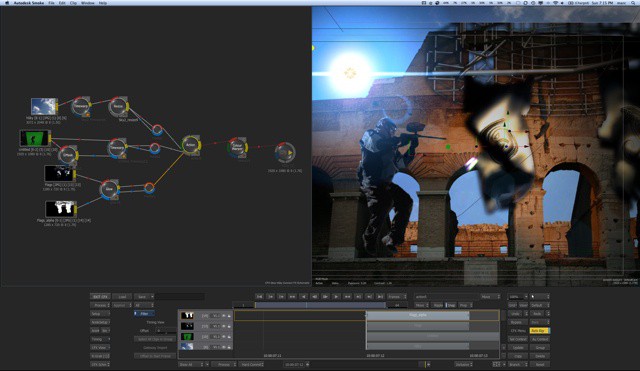Toggle visibility of the sky track
This screenshot has height=371, width=640.
pos(224,347)
